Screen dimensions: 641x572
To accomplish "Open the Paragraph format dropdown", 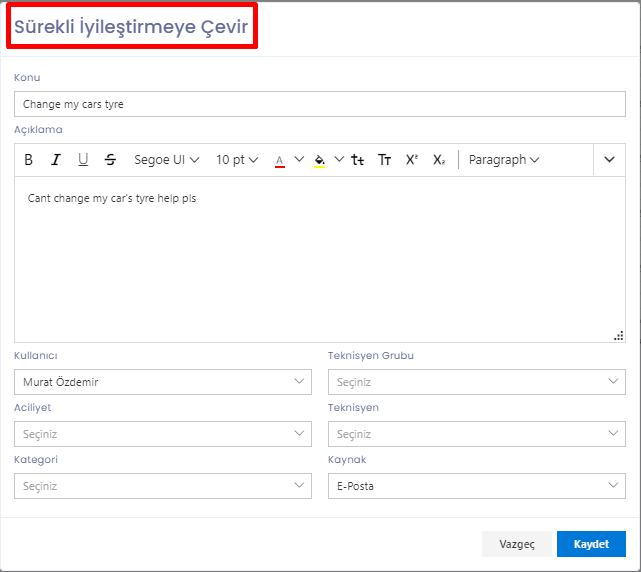I will (504, 159).
